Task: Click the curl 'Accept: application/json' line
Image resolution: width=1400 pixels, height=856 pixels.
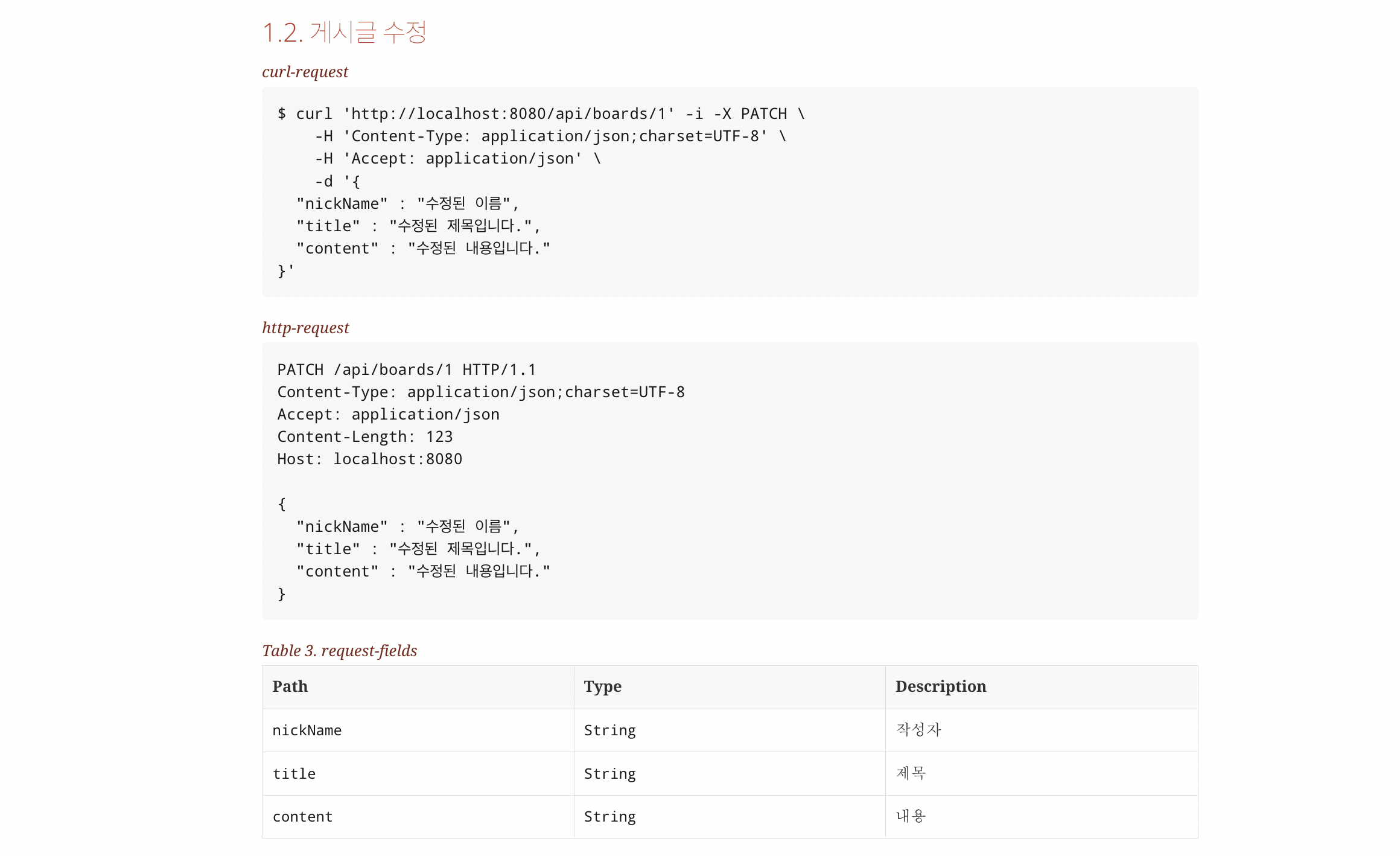Action: click(x=457, y=159)
